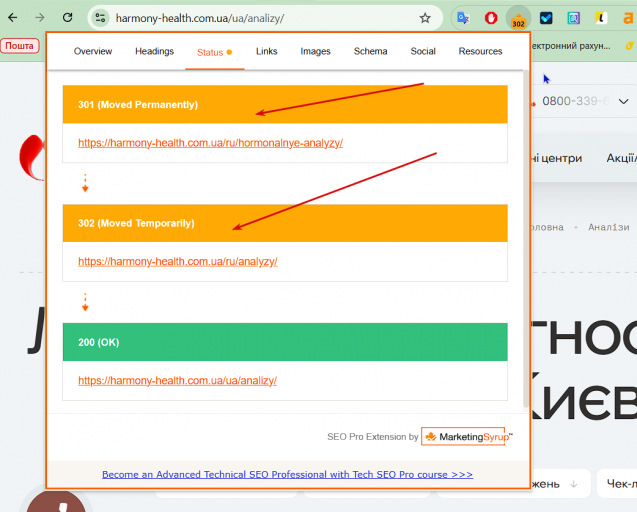Switch to the Overview tab
This screenshot has width=637, height=512.
93,51
